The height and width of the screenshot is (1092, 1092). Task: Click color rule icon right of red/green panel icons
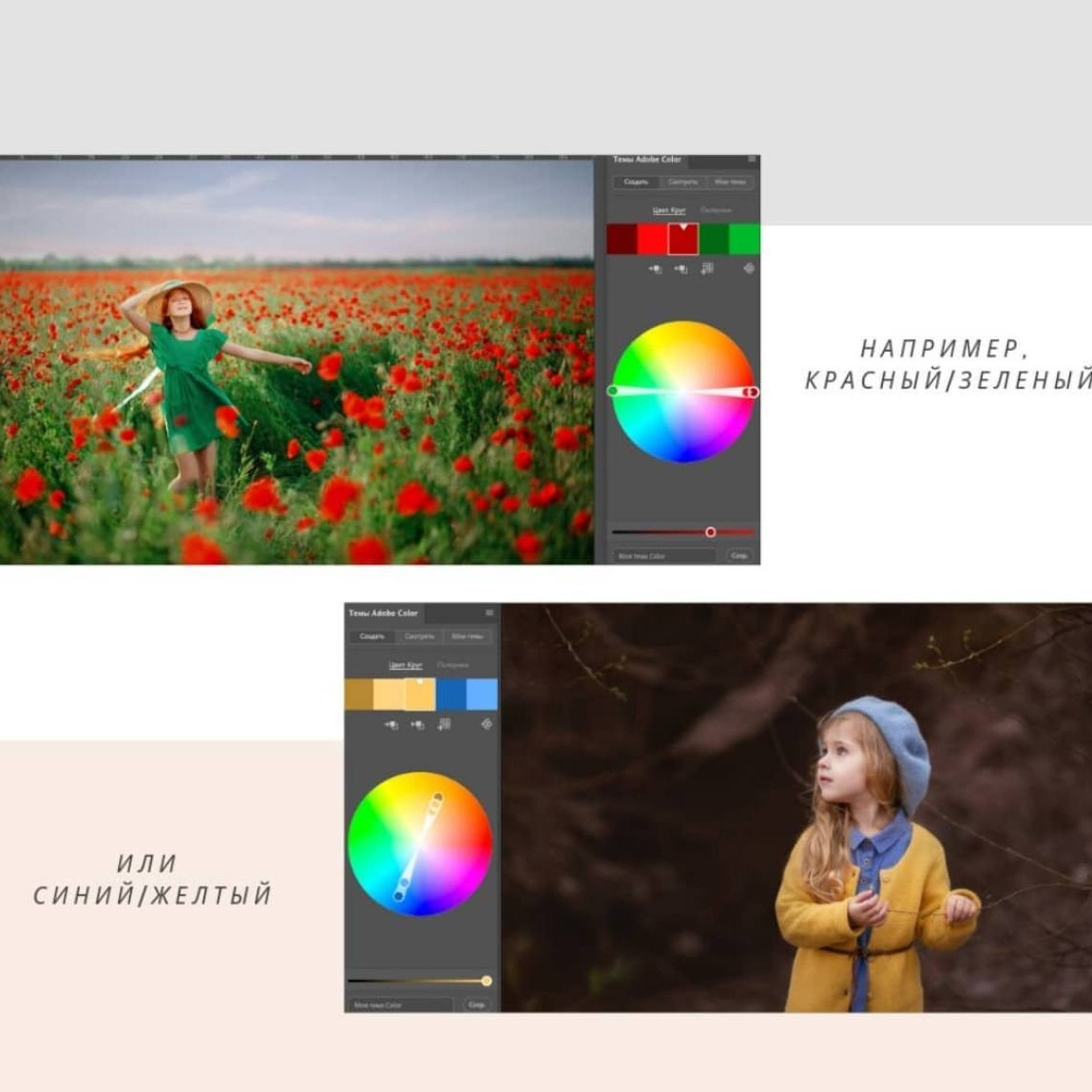[749, 269]
